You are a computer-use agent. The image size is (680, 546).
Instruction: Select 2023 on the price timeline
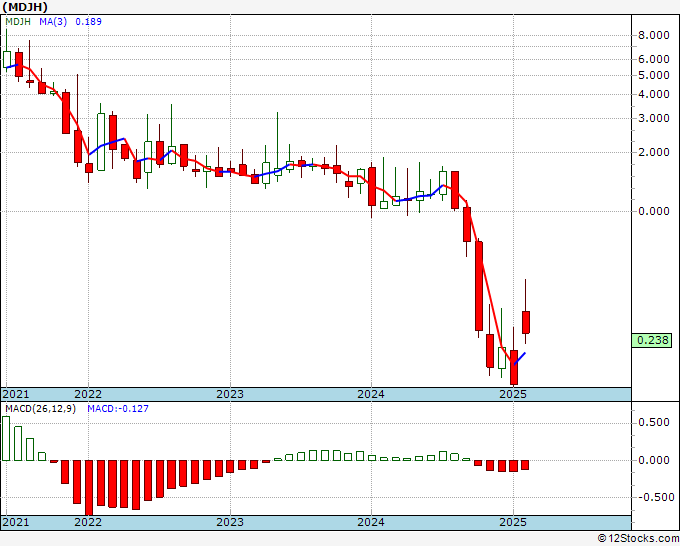[x=230, y=394]
